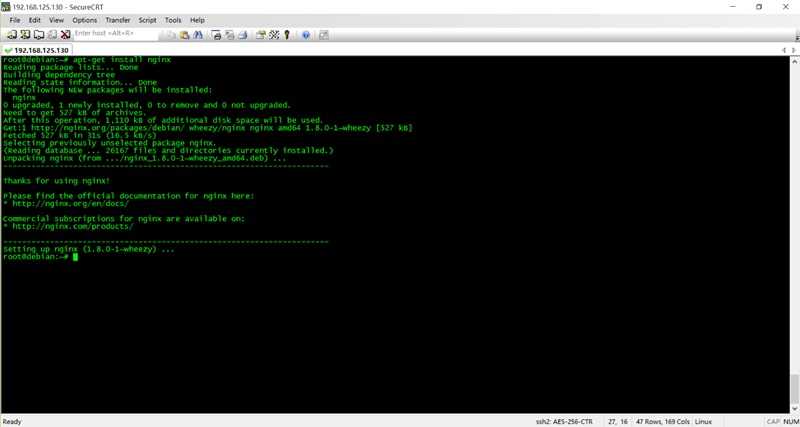Click the middle printer icon in toolbar

[230, 35]
